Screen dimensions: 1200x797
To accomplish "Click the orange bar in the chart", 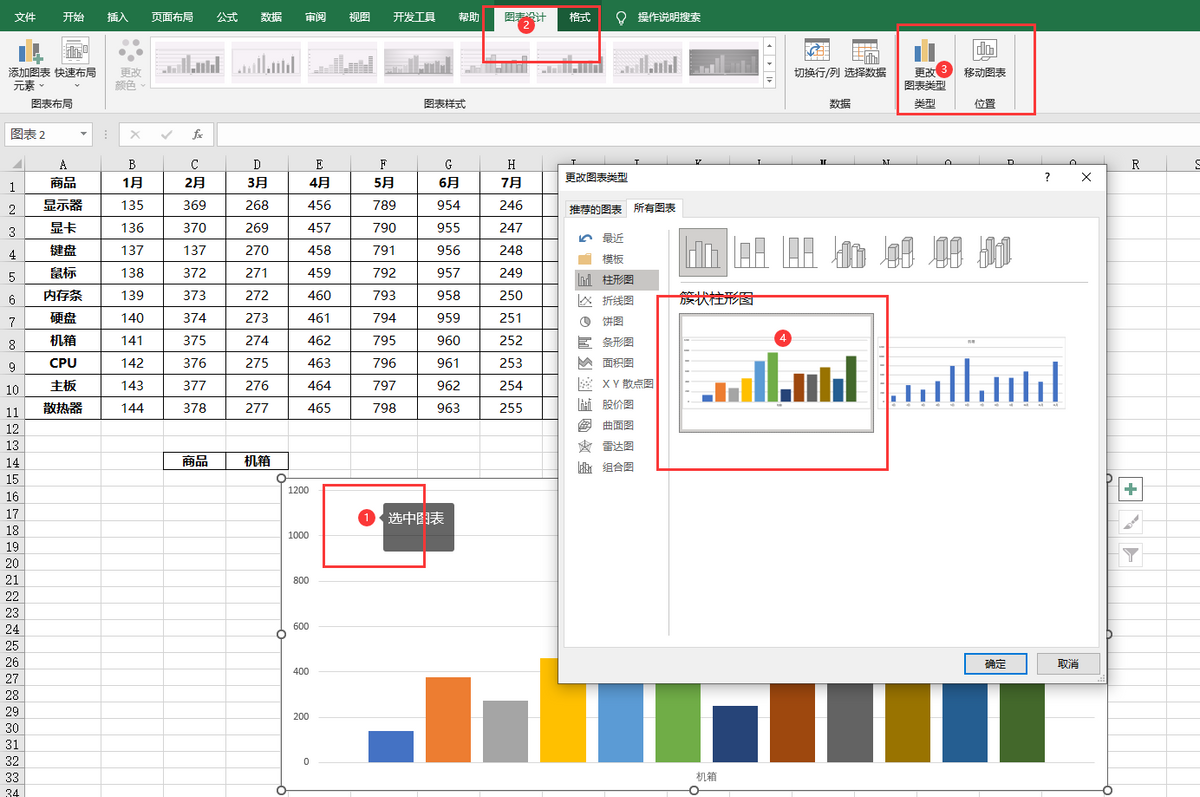I will tap(448, 719).
